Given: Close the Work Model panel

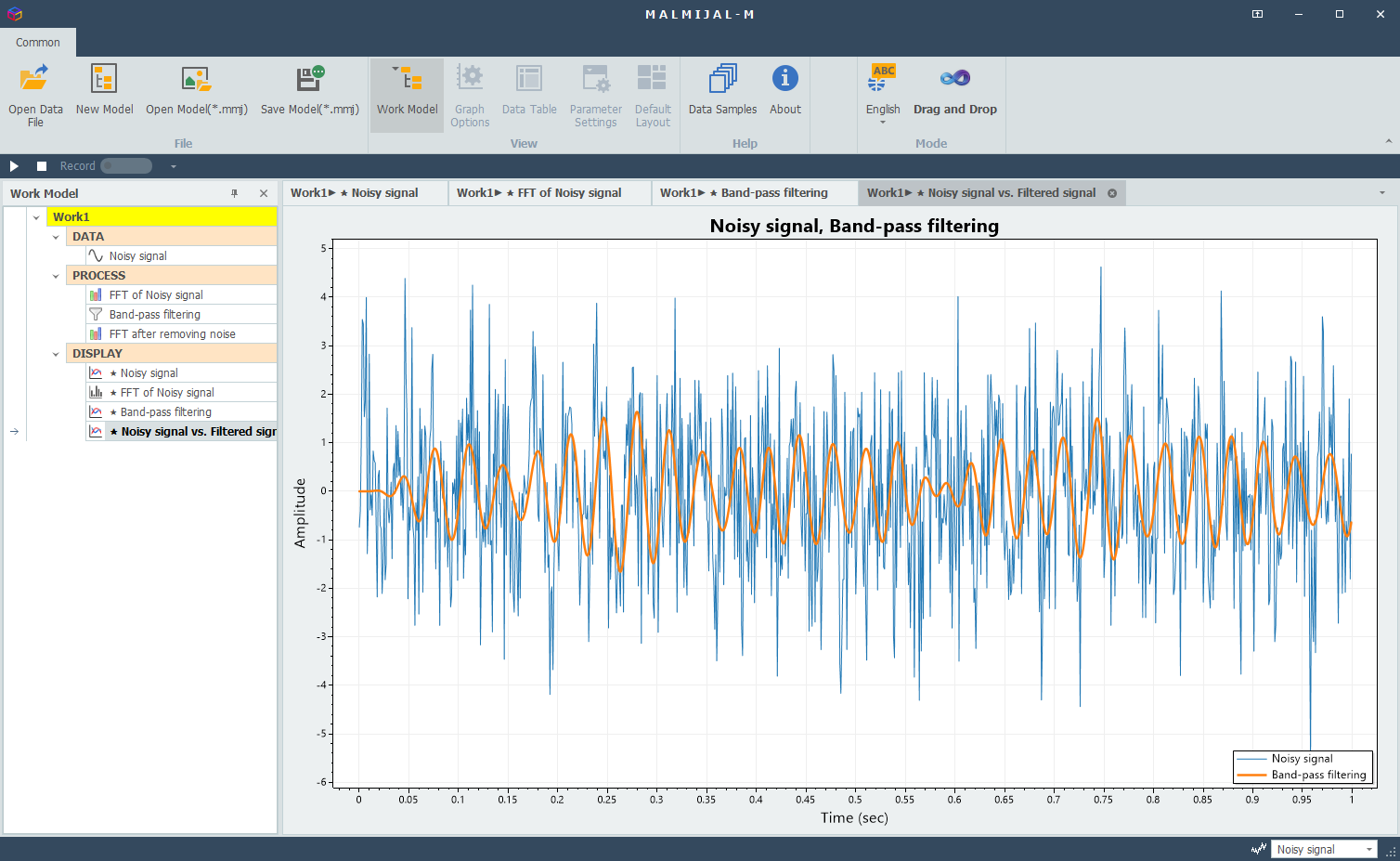Looking at the screenshot, I should click(264, 193).
